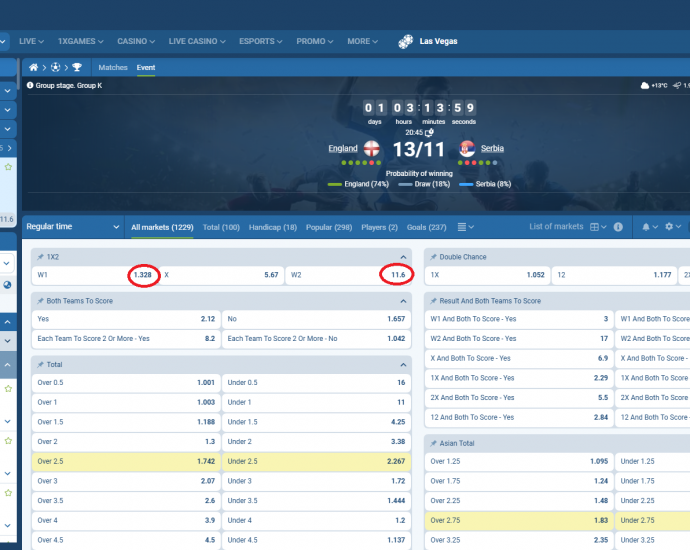Image resolution: width=690 pixels, height=550 pixels.
Task: Collapse the 1X2 market section
Action: pyautogui.click(x=404, y=257)
